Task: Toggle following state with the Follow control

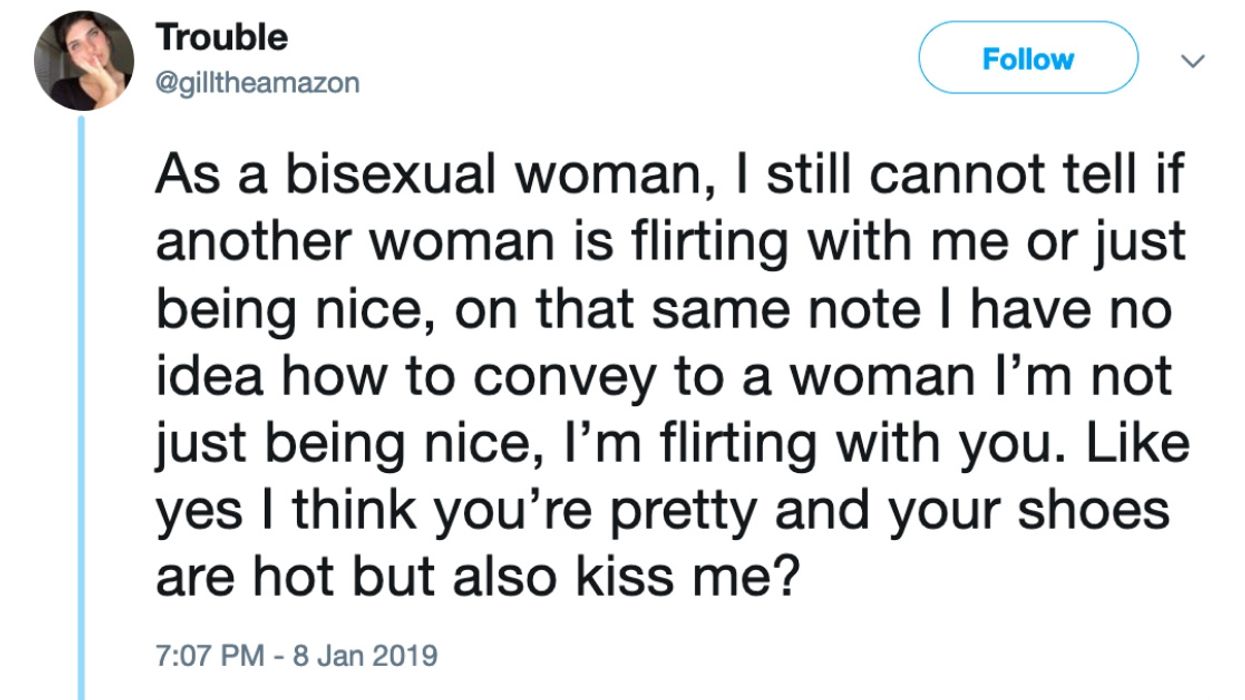Action: point(1027,57)
